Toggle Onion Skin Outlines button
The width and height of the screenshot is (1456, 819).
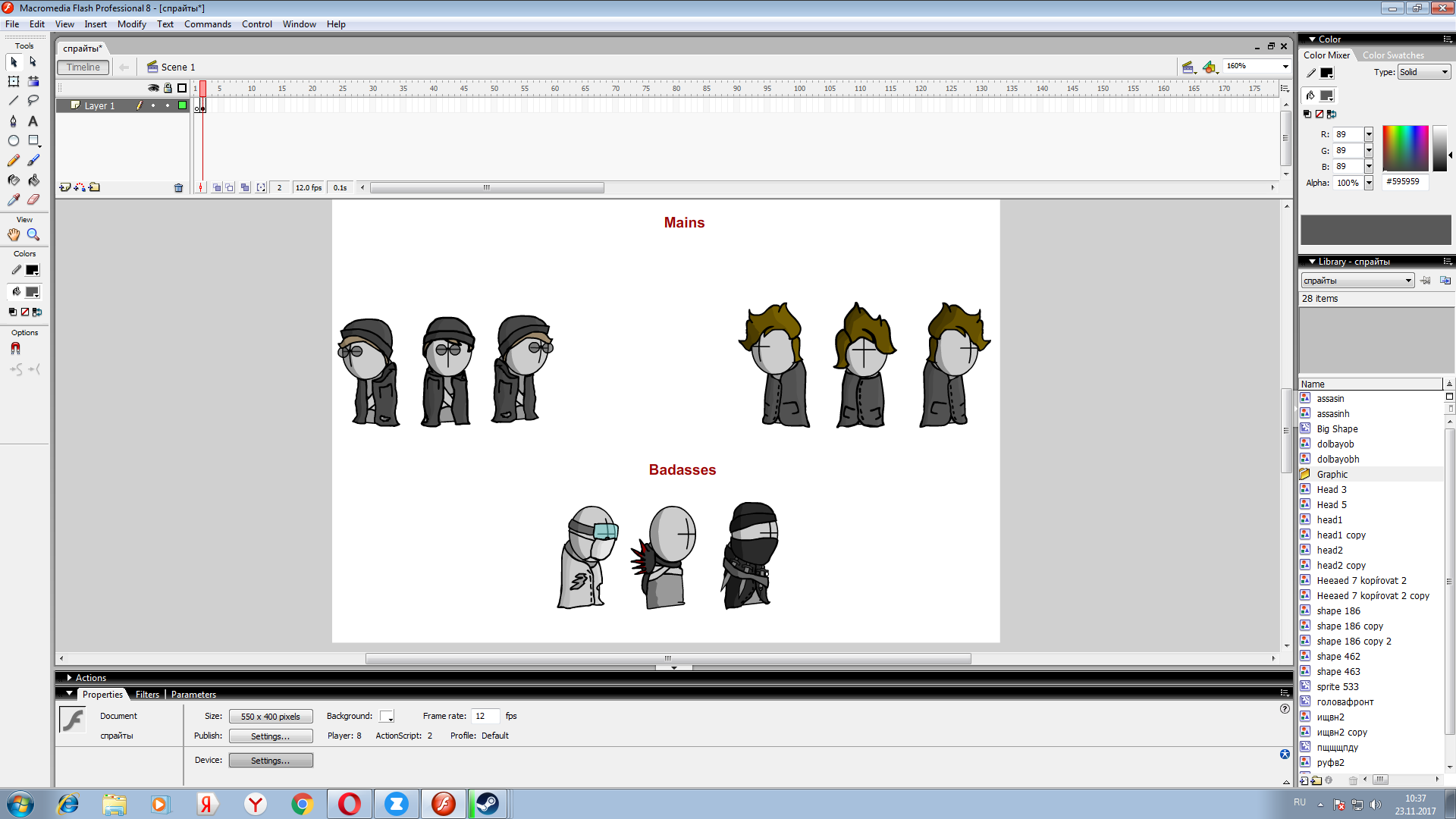(x=230, y=187)
